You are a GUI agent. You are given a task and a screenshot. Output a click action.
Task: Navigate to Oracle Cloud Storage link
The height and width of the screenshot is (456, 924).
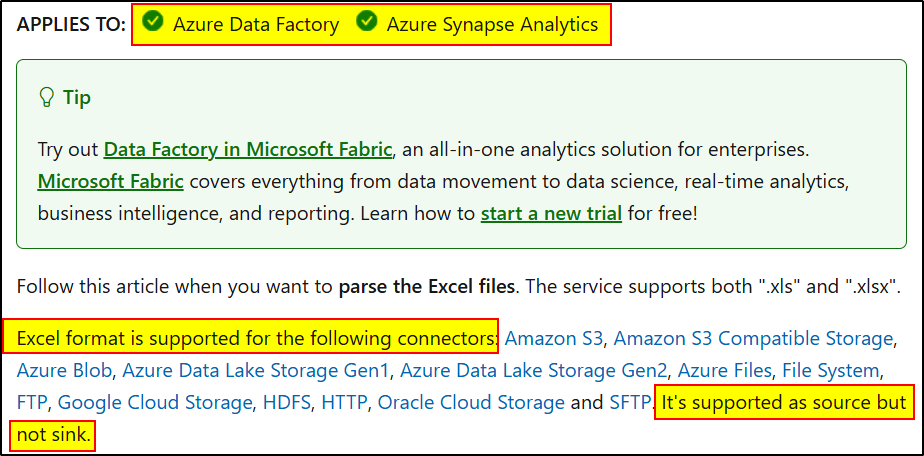[471, 403]
